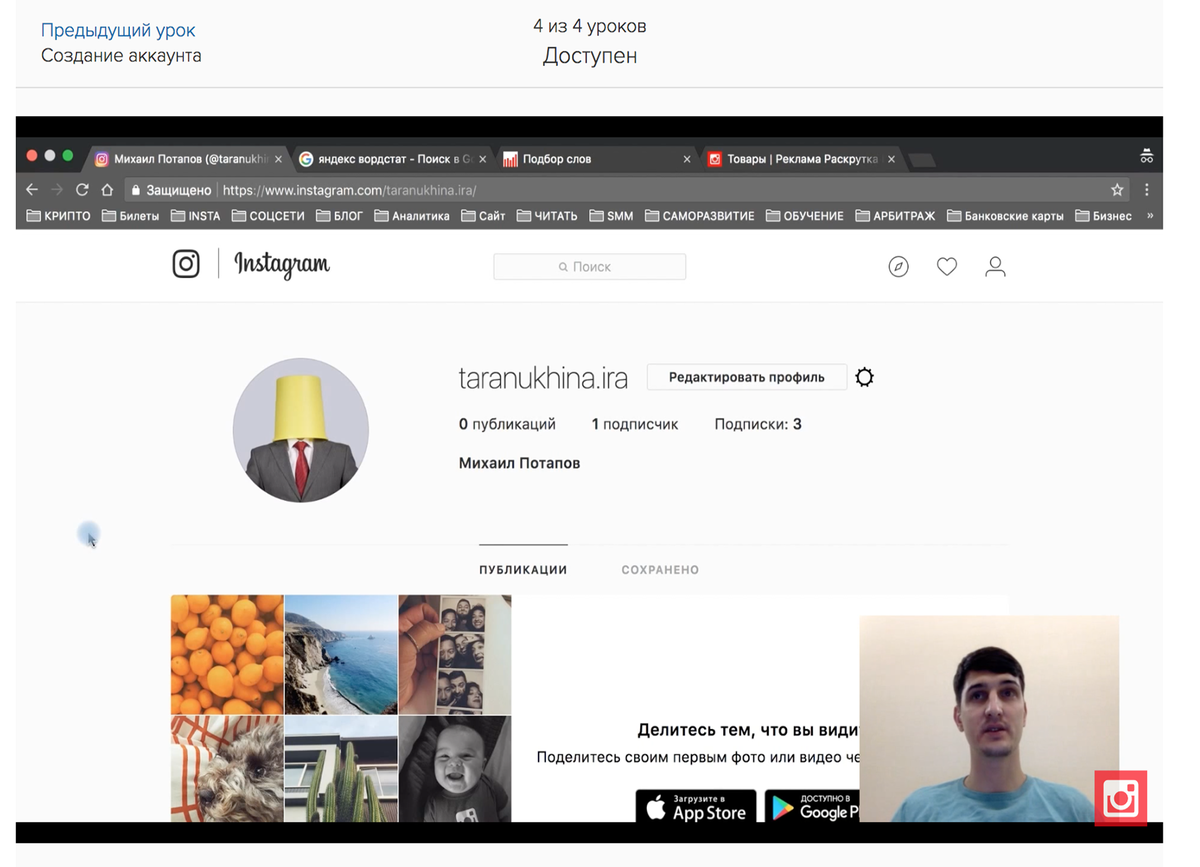The height and width of the screenshot is (867, 1200).
Task: Open the INSTA bookmarks folder
Action: tap(196, 216)
